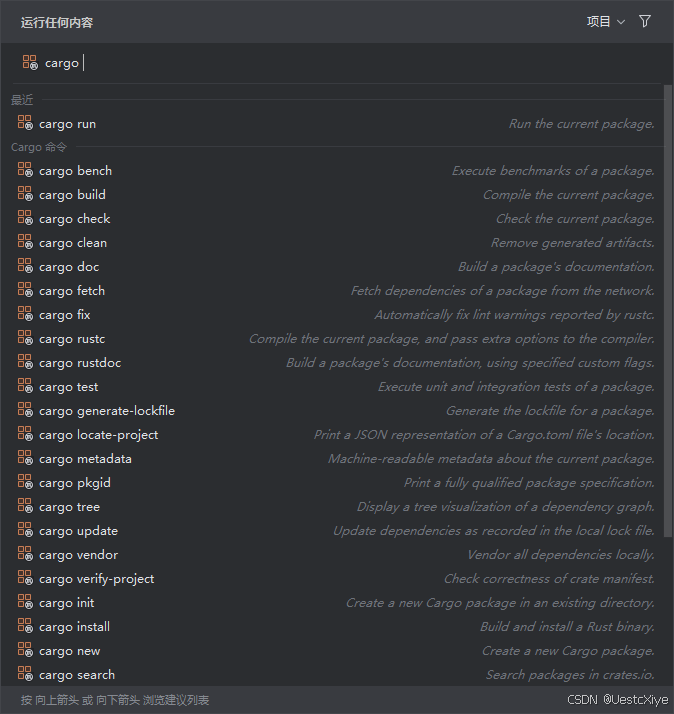Click the icon beside cargo metadata
Screen dimensions: 674x714
click(25, 458)
